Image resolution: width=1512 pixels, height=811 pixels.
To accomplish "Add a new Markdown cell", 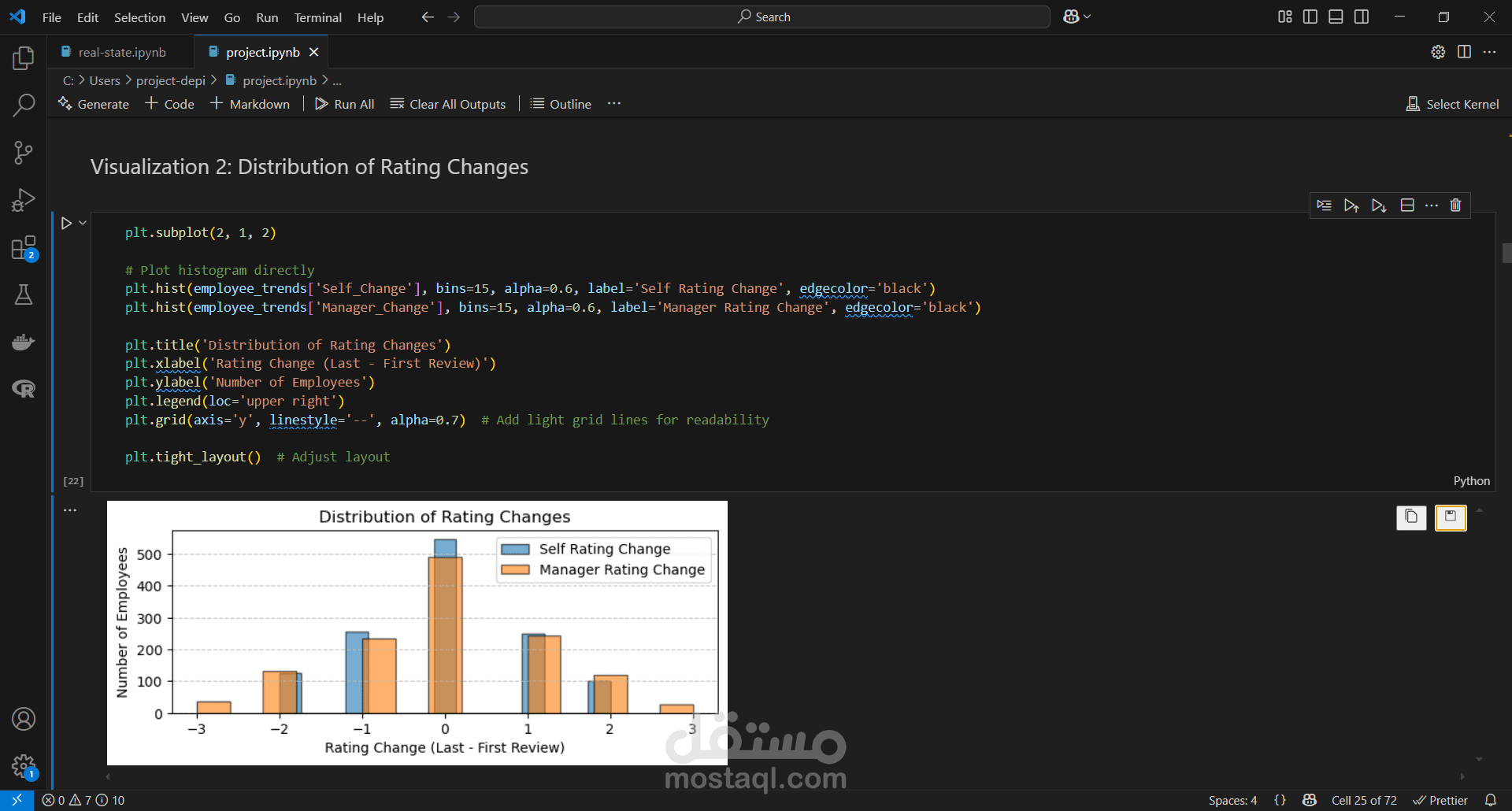I will click(250, 104).
